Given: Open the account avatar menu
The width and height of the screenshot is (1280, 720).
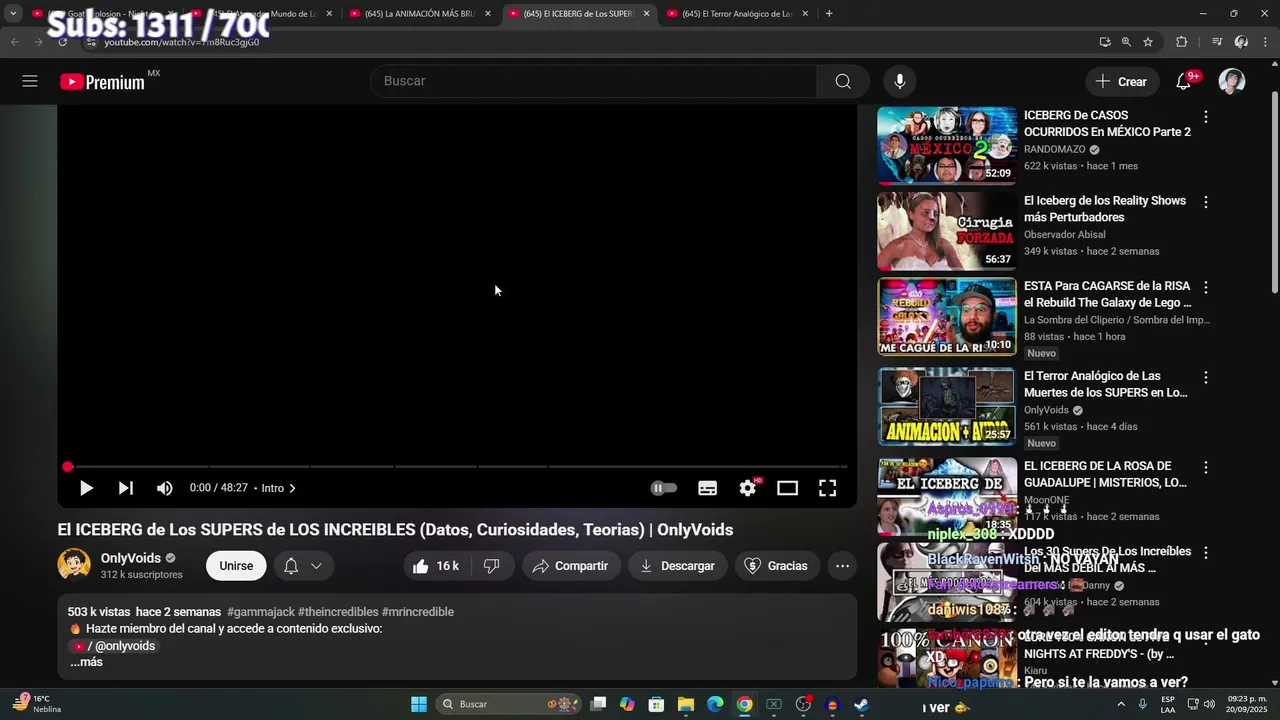Looking at the screenshot, I should (1232, 82).
